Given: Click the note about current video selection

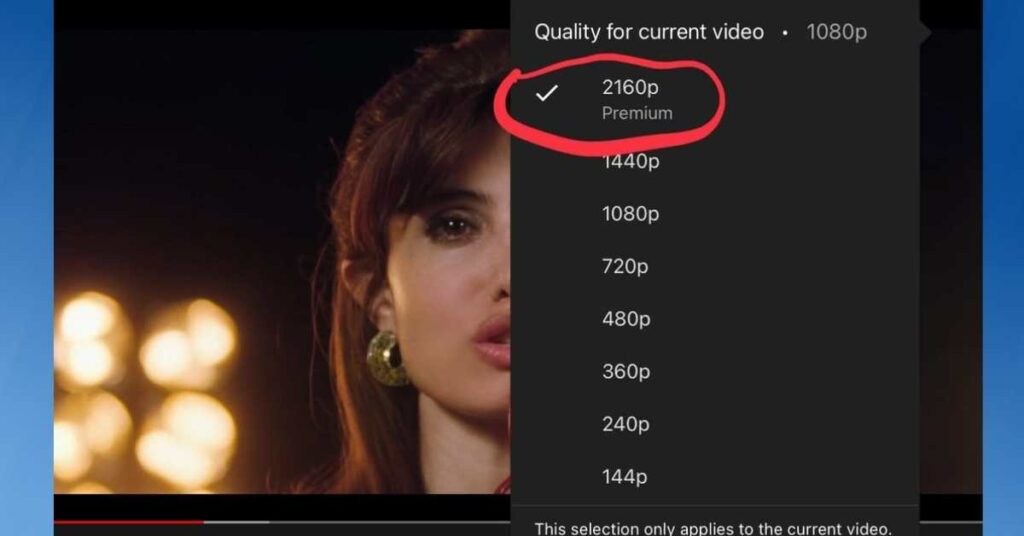Looking at the screenshot, I should 713,528.
